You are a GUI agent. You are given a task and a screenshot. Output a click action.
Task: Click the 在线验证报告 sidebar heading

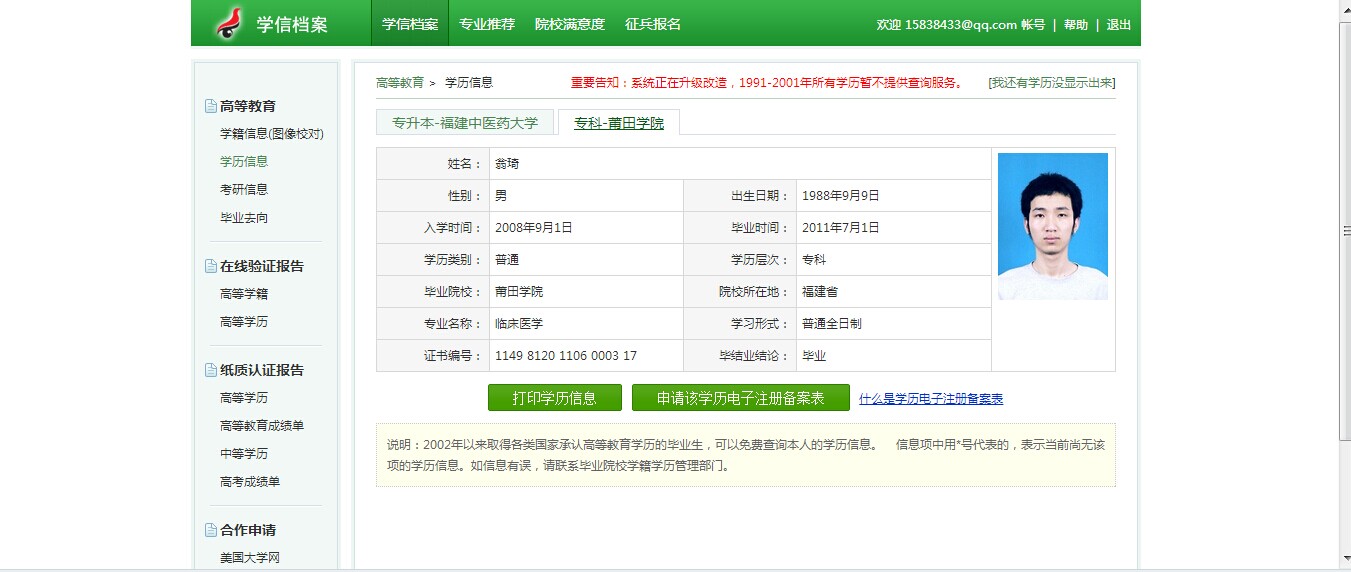262,266
